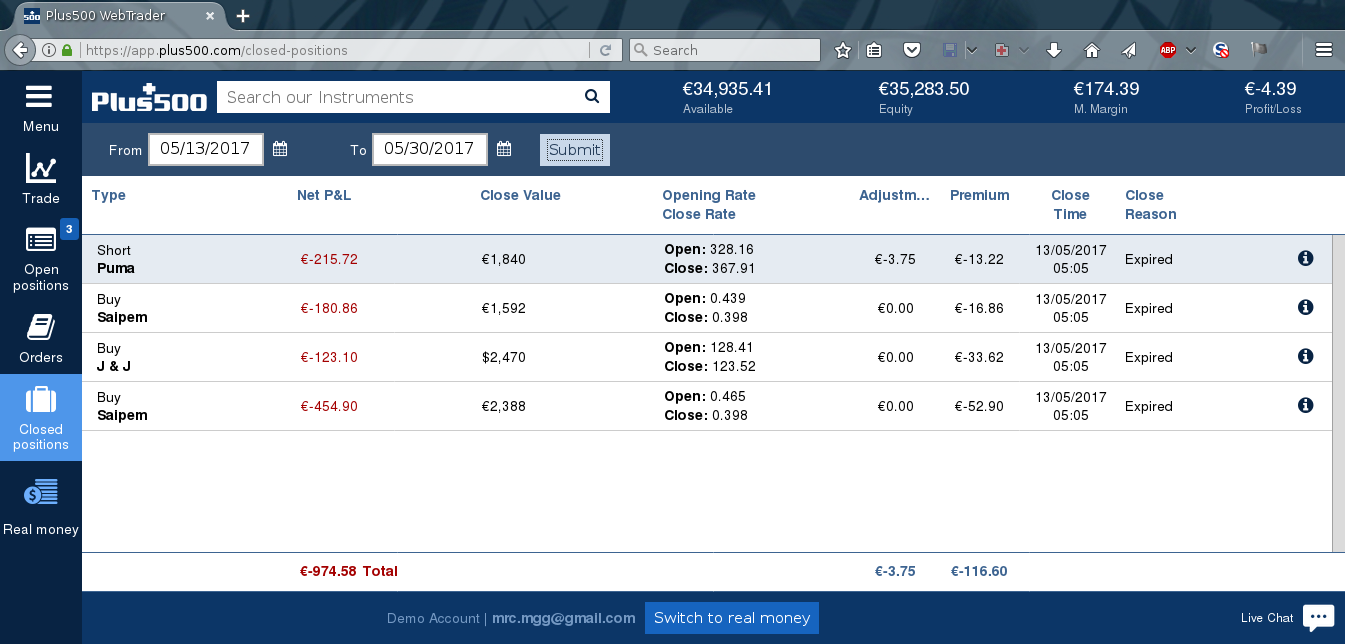Sort by the Net P&L column header

pyautogui.click(x=322, y=195)
